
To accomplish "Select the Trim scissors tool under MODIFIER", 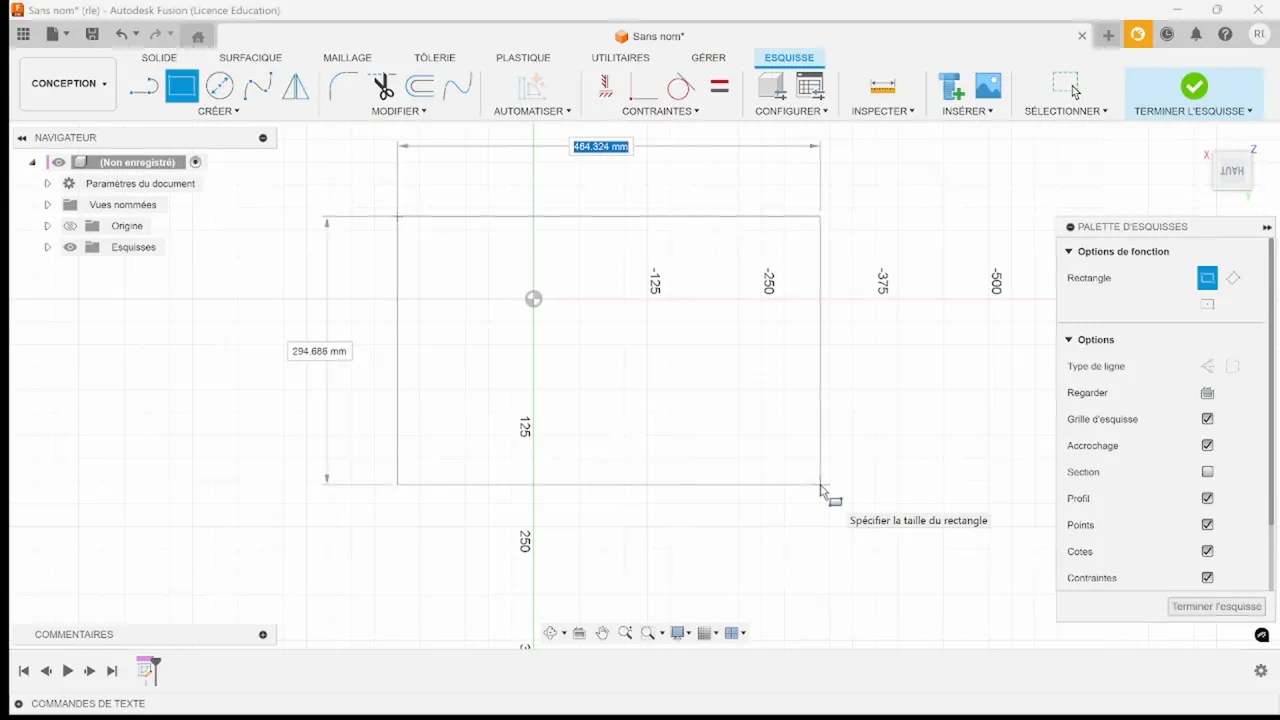I will point(383,87).
